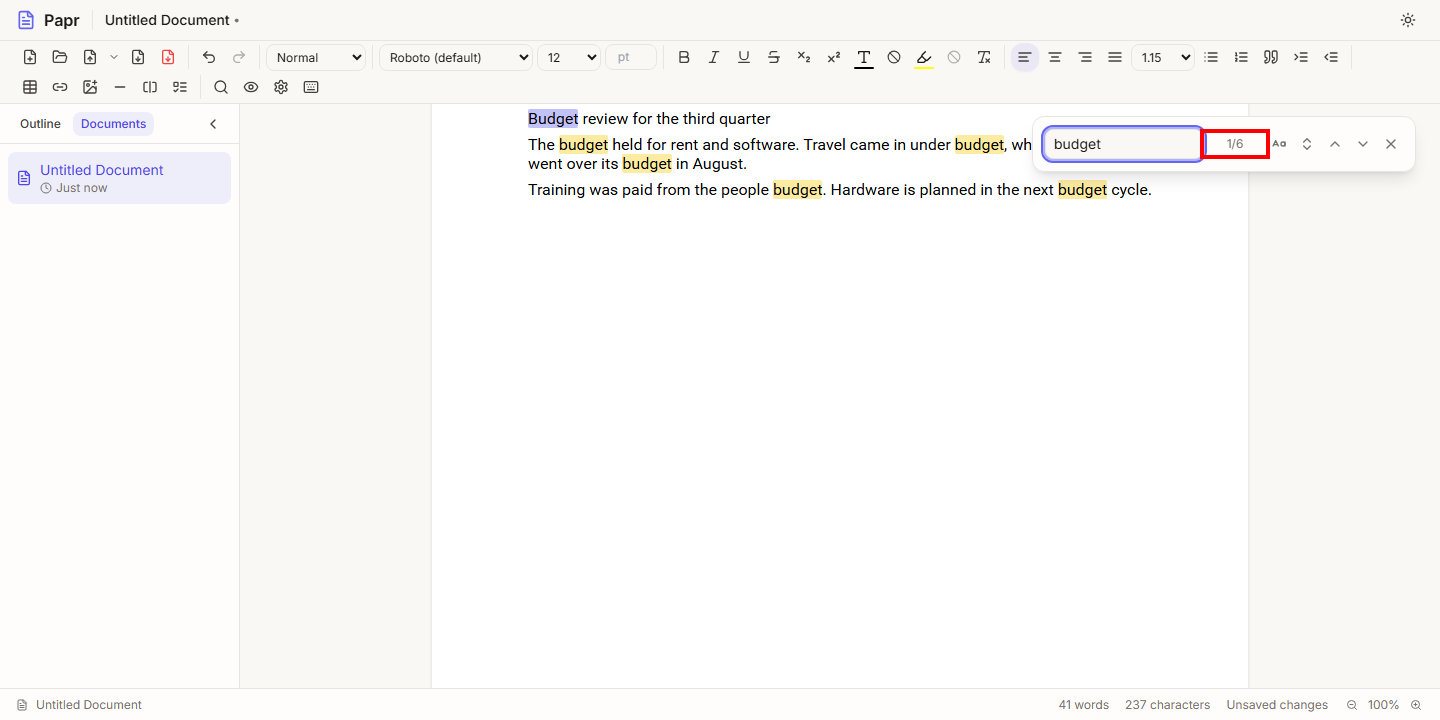Open the Roboto (default) font dropdown
The height and width of the screenshot is (720, 1440).
tap(456, 57)
